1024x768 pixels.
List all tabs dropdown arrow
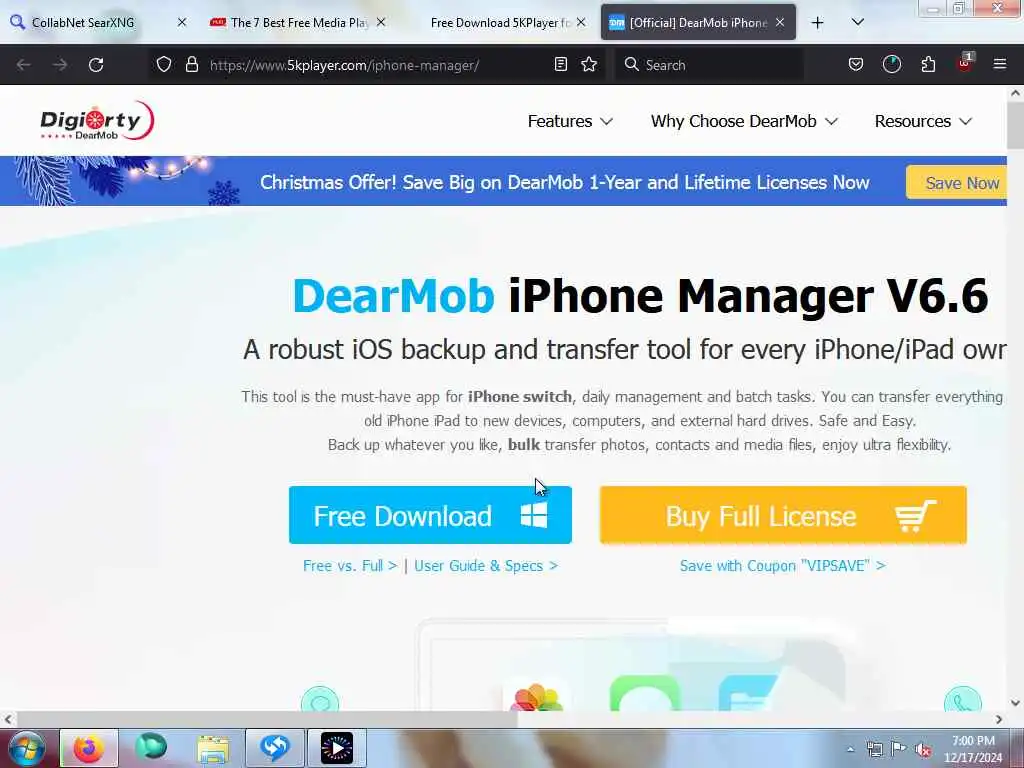point(858,23)
